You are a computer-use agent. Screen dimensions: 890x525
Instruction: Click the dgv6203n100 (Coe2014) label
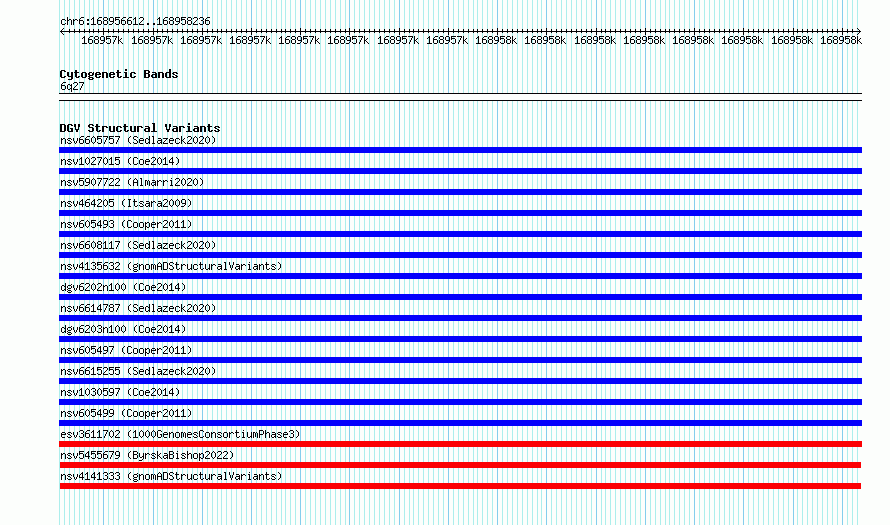tap(123, 329)
